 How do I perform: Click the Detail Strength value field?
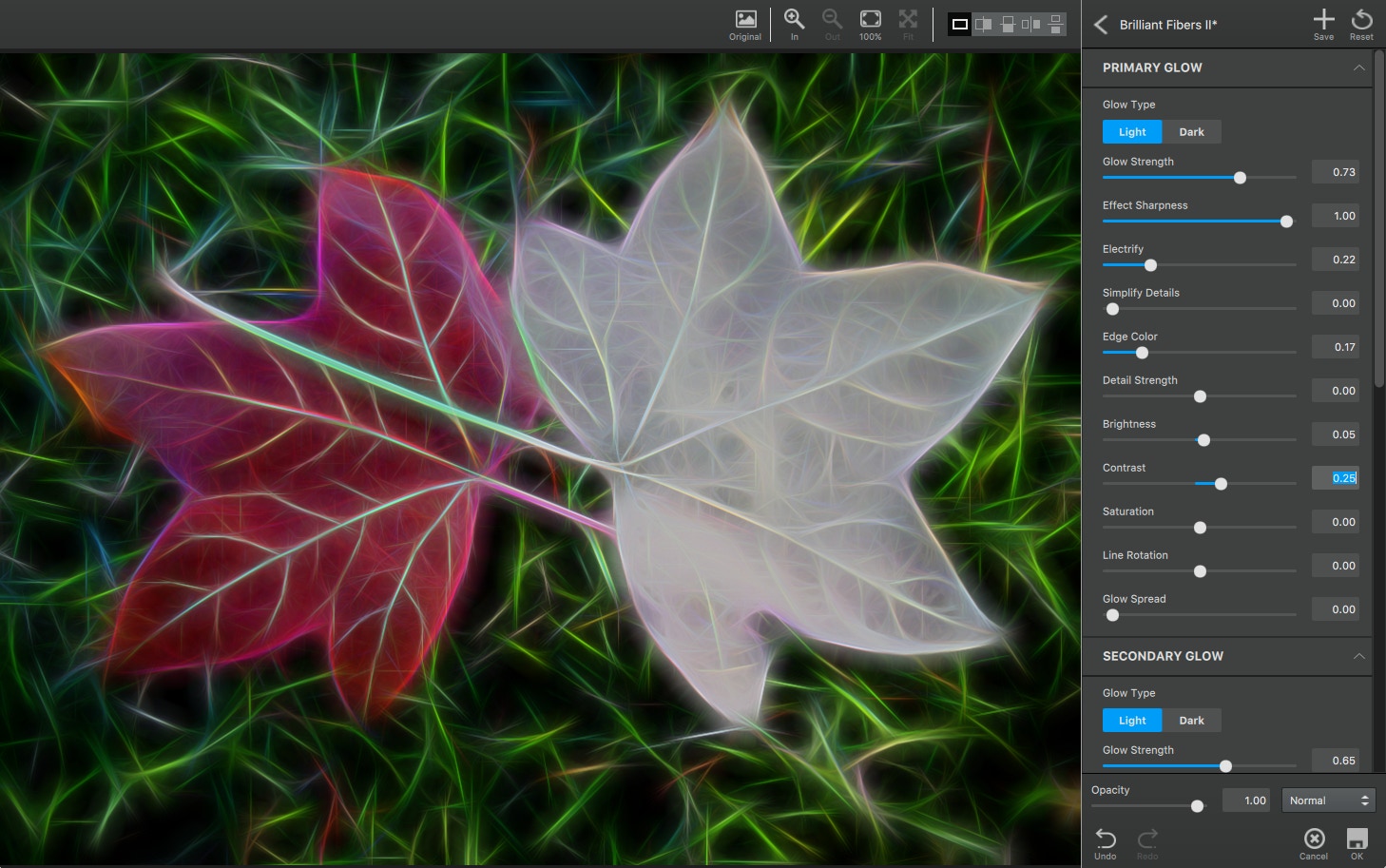point(1336,391)
